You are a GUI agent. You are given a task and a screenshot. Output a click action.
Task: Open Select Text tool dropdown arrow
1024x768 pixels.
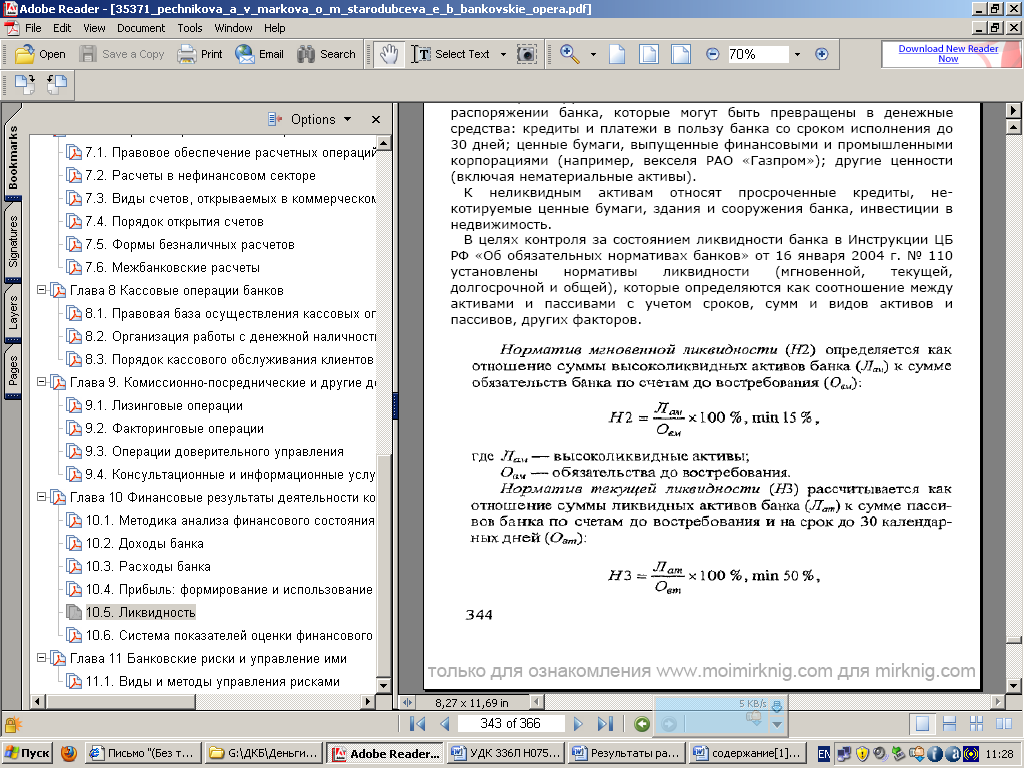click(503, 54)
